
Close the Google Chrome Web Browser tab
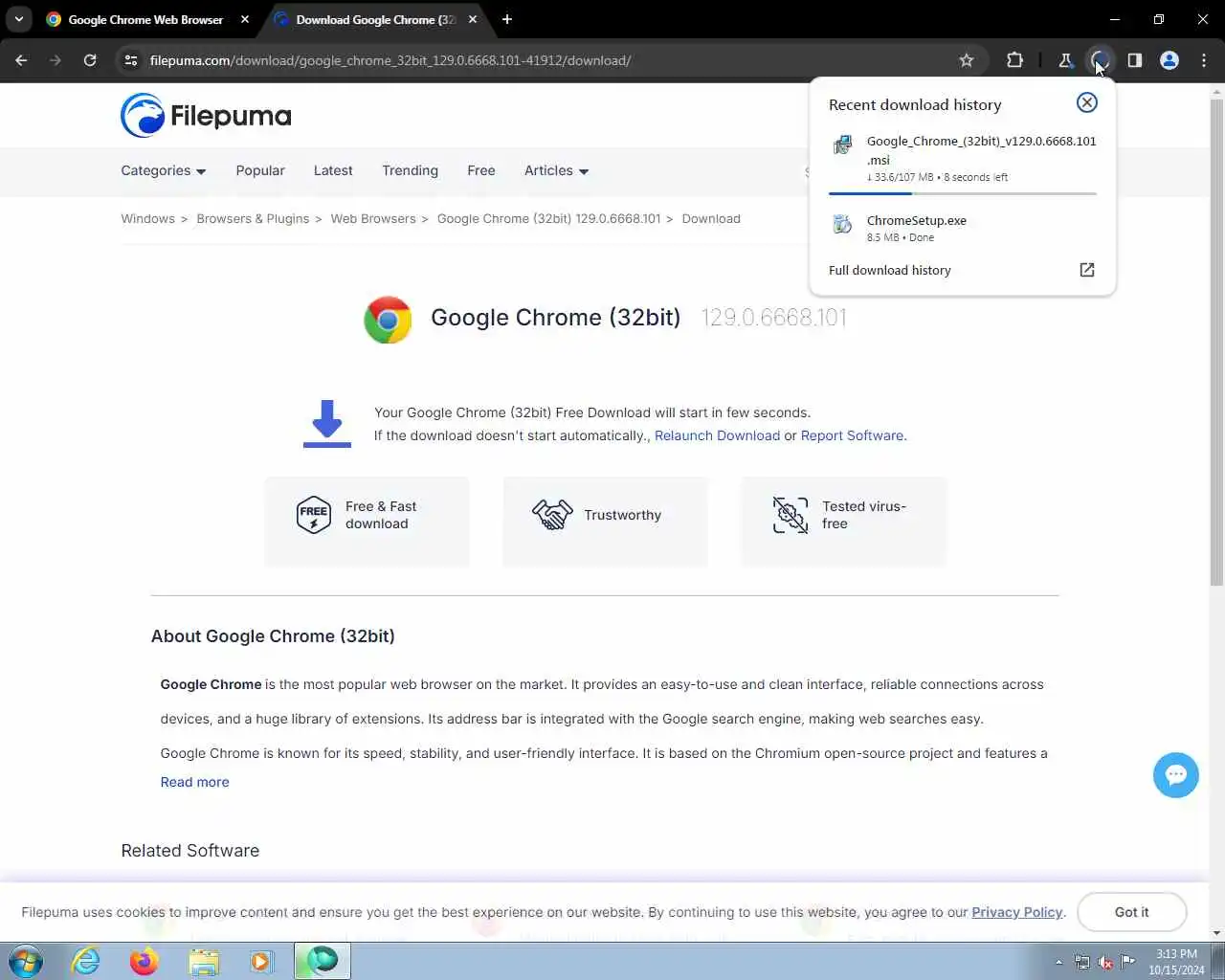tap(245, 19)
